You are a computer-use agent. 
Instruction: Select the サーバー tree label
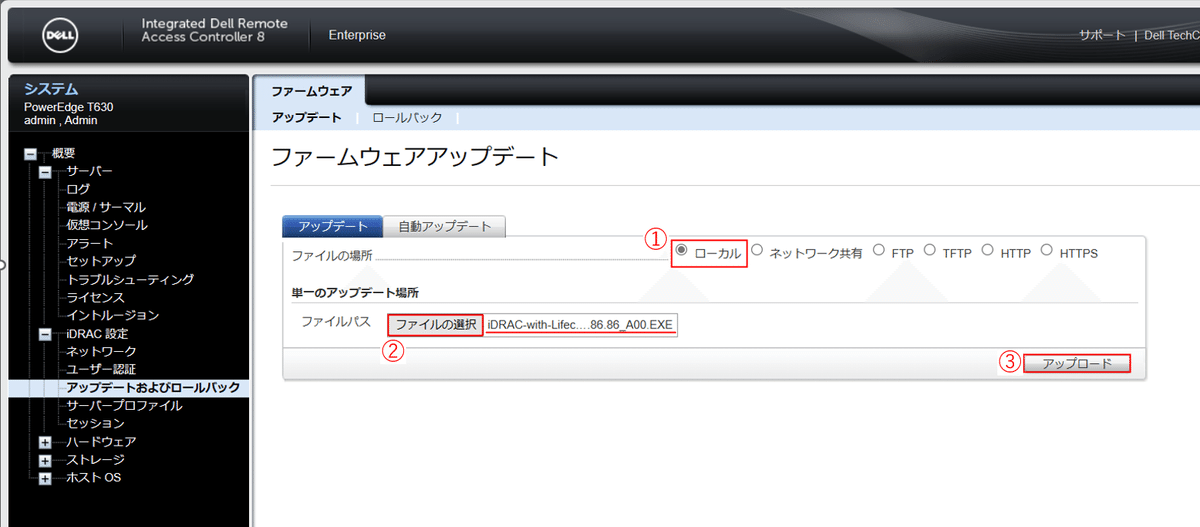(x=89, y=171)
